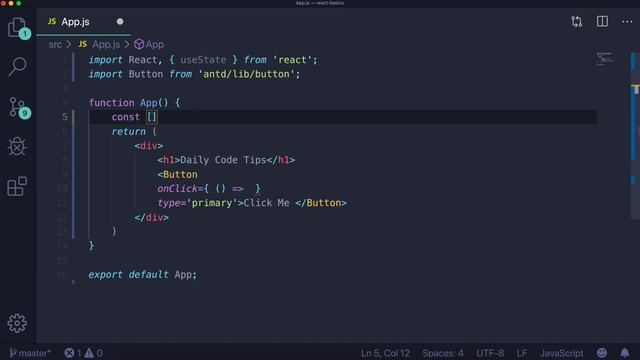Click the 'Daily Code Tips' heading text

tap(223, 160)
